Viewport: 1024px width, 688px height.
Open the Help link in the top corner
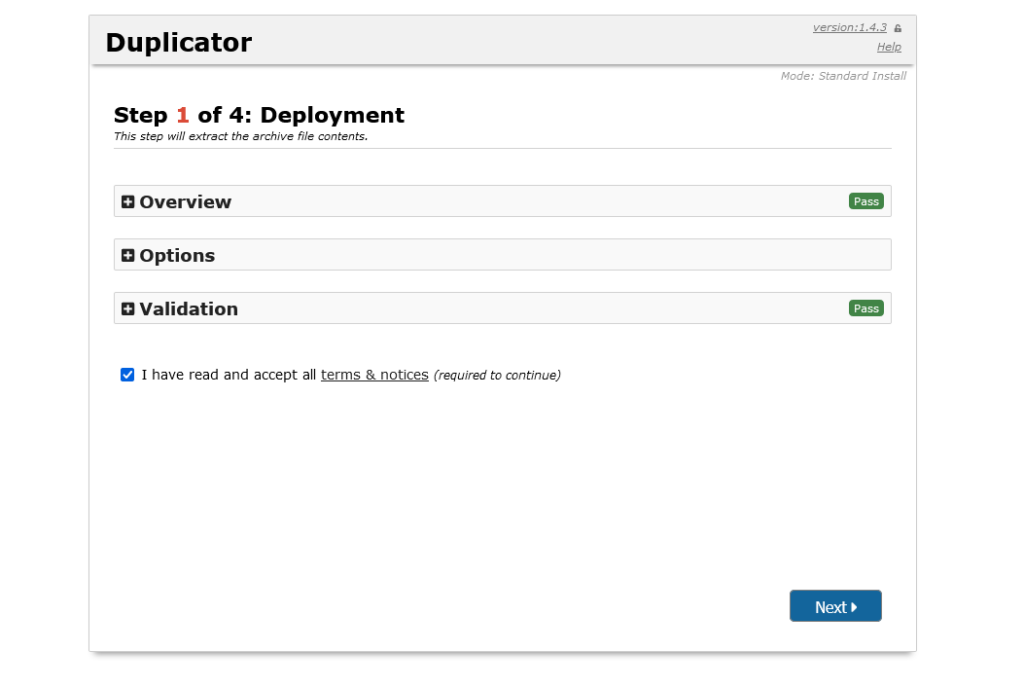(889, 46)
